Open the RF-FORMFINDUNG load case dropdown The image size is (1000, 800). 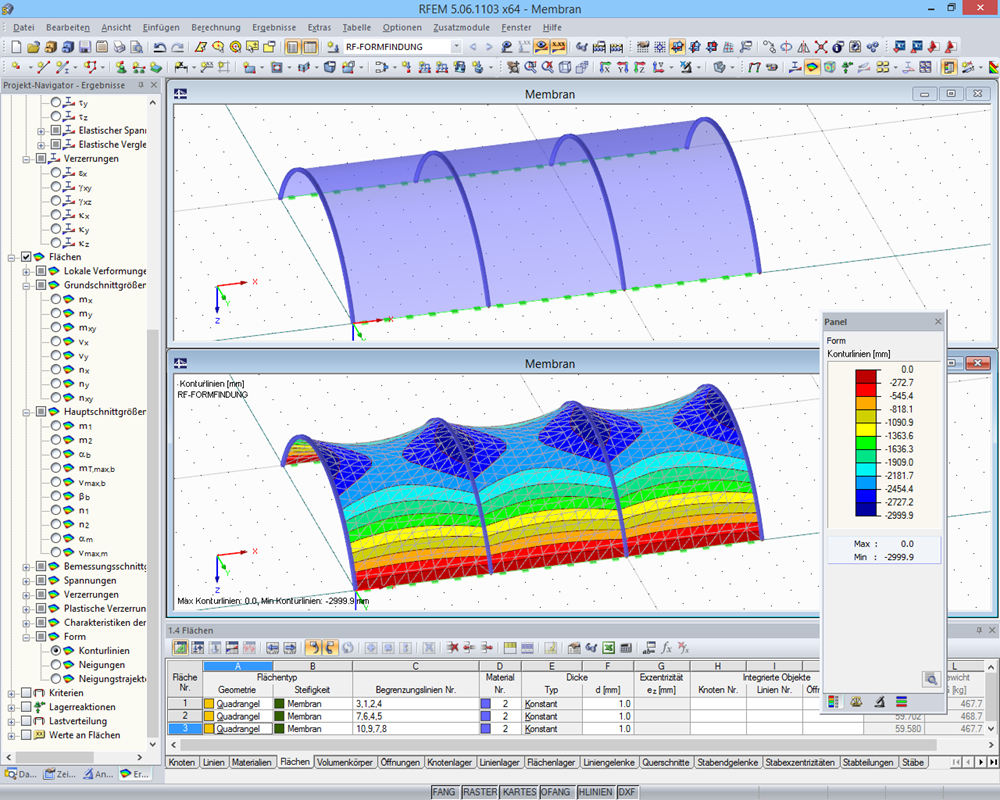[x=457, y=48]
